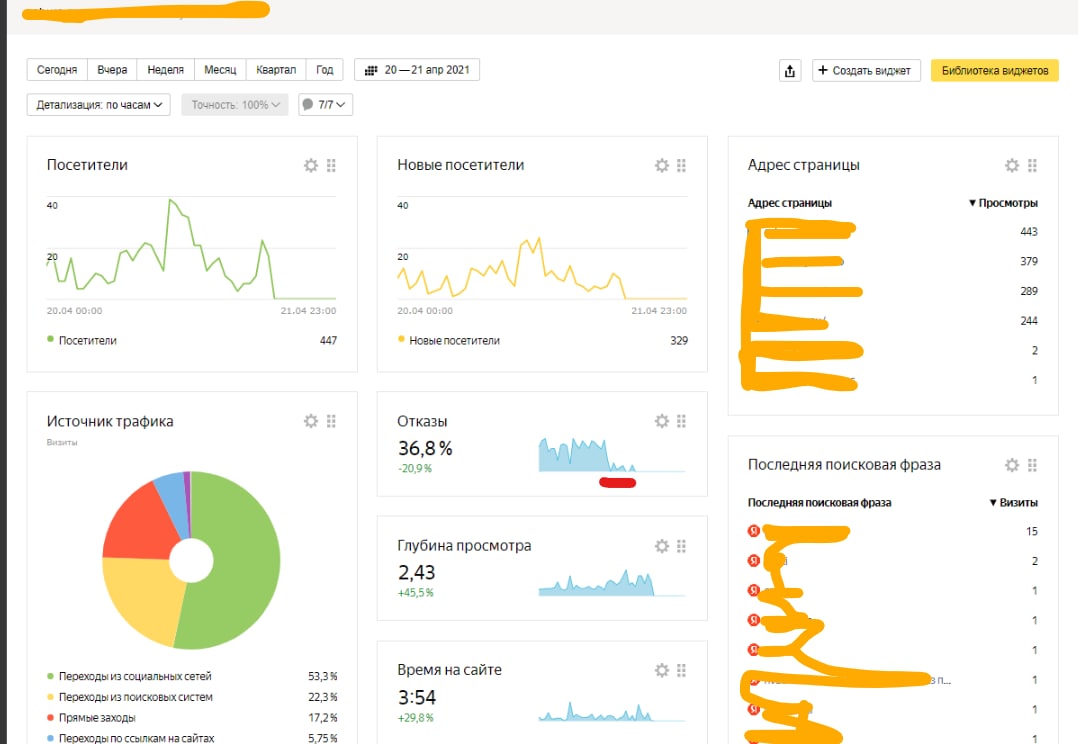The height and width of the screenshot is (744, 1078).
Task: Open settings gear of Источник трафика widget
Action: coord(311,421)
